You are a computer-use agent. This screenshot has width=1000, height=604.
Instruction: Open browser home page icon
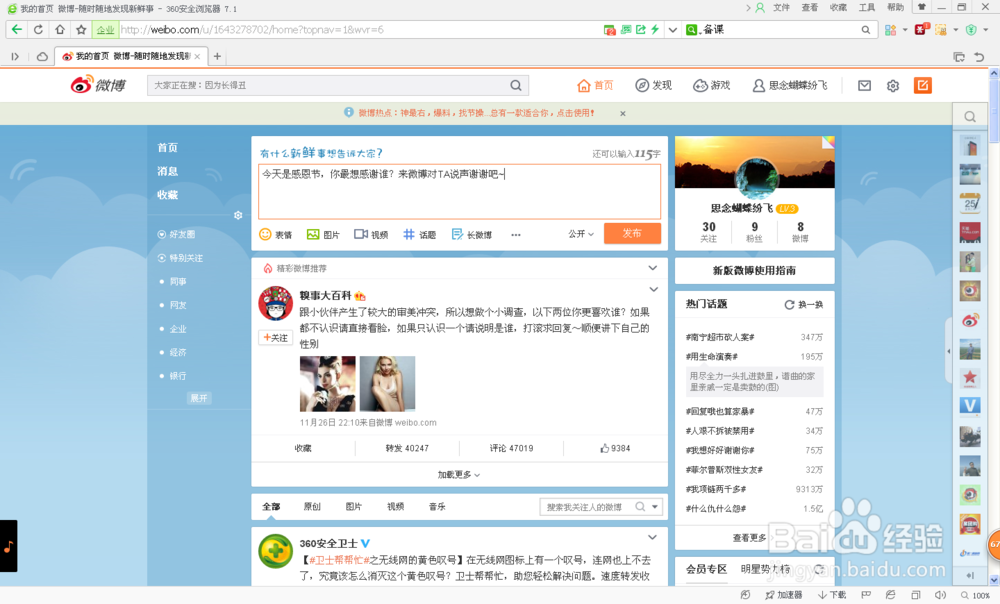click(x=59, y=29)
